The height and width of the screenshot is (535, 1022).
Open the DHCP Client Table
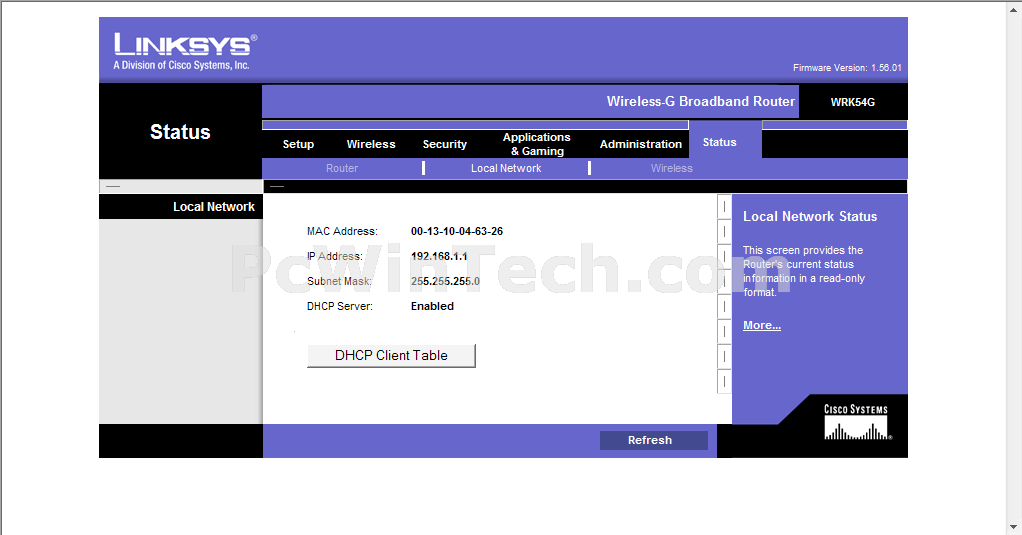tap(391, 356)
